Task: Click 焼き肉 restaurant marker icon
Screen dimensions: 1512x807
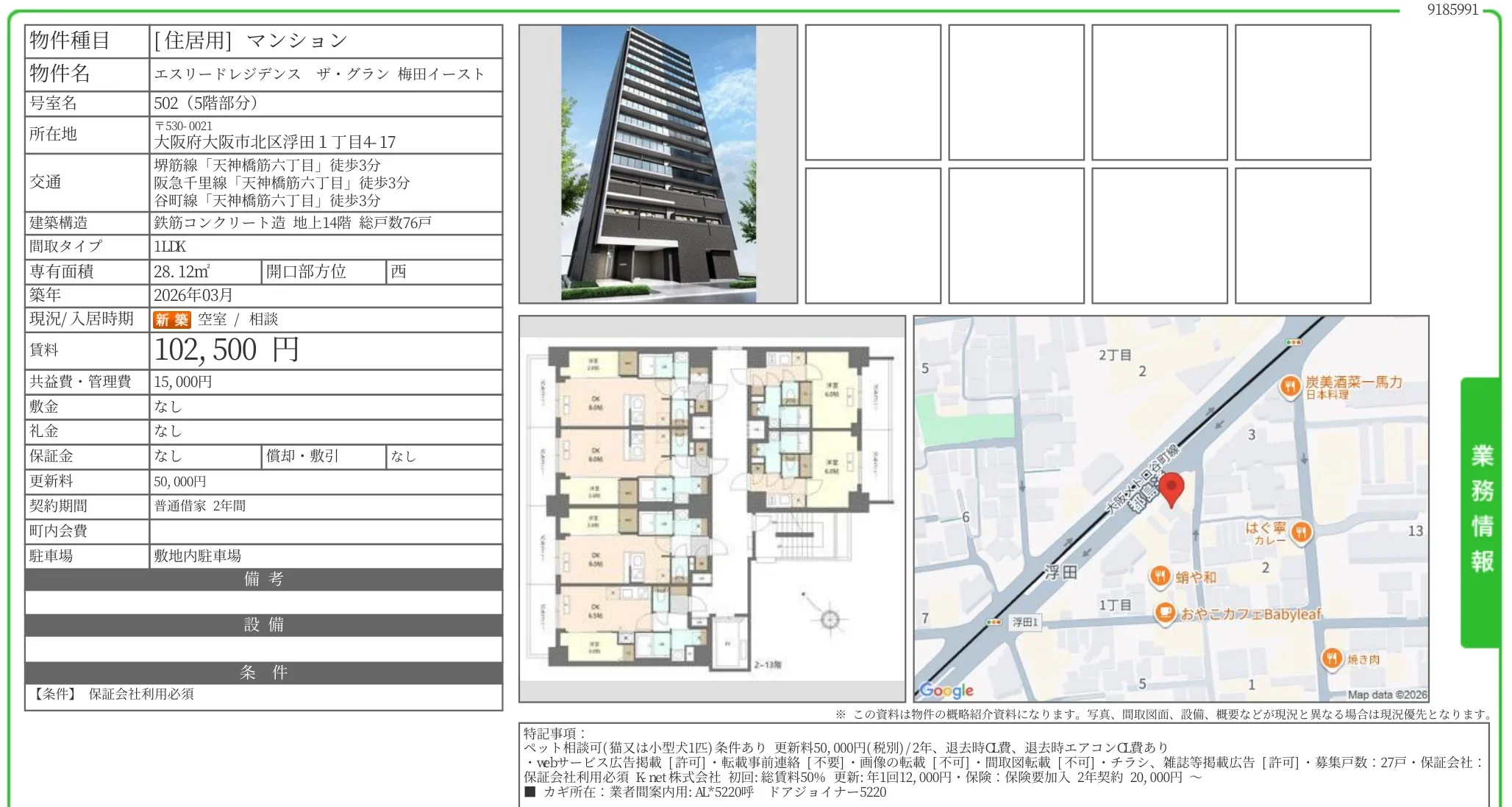Action: click(1331, 658)
